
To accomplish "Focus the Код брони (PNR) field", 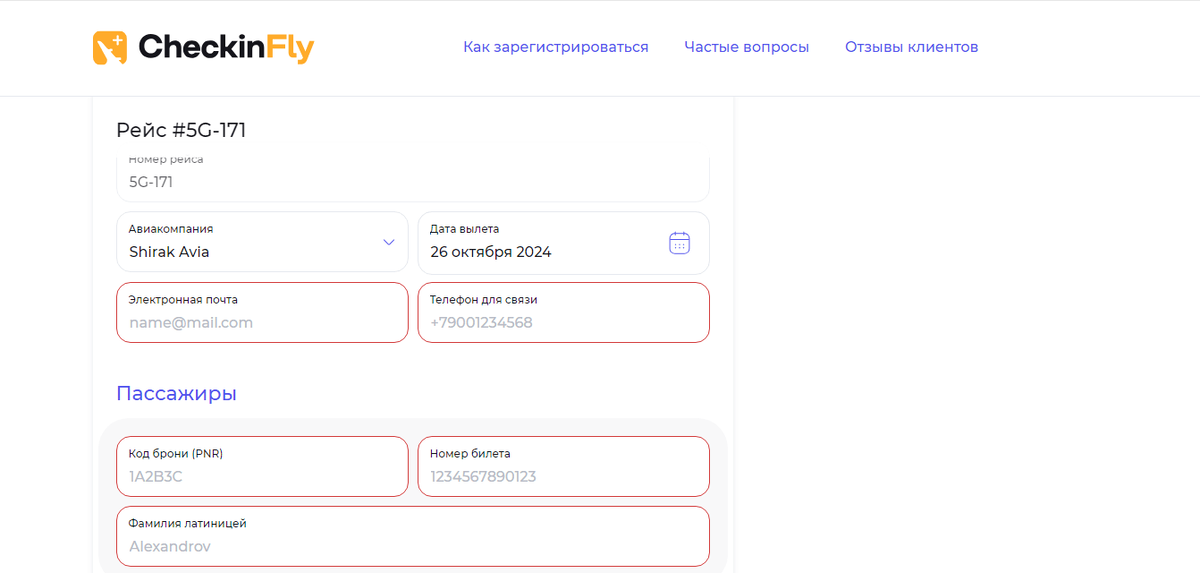I will click(x=262, y=466).
